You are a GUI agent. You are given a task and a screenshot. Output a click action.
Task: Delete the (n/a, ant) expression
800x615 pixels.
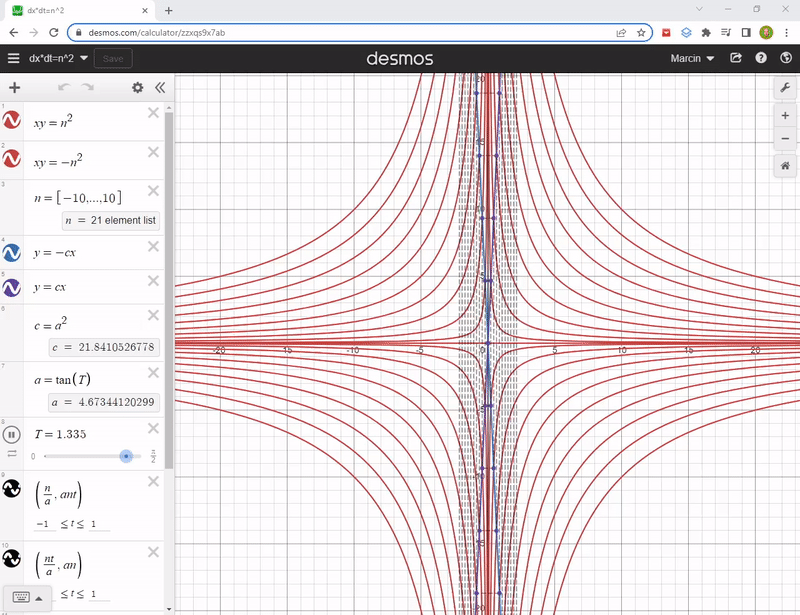(154, 482)
